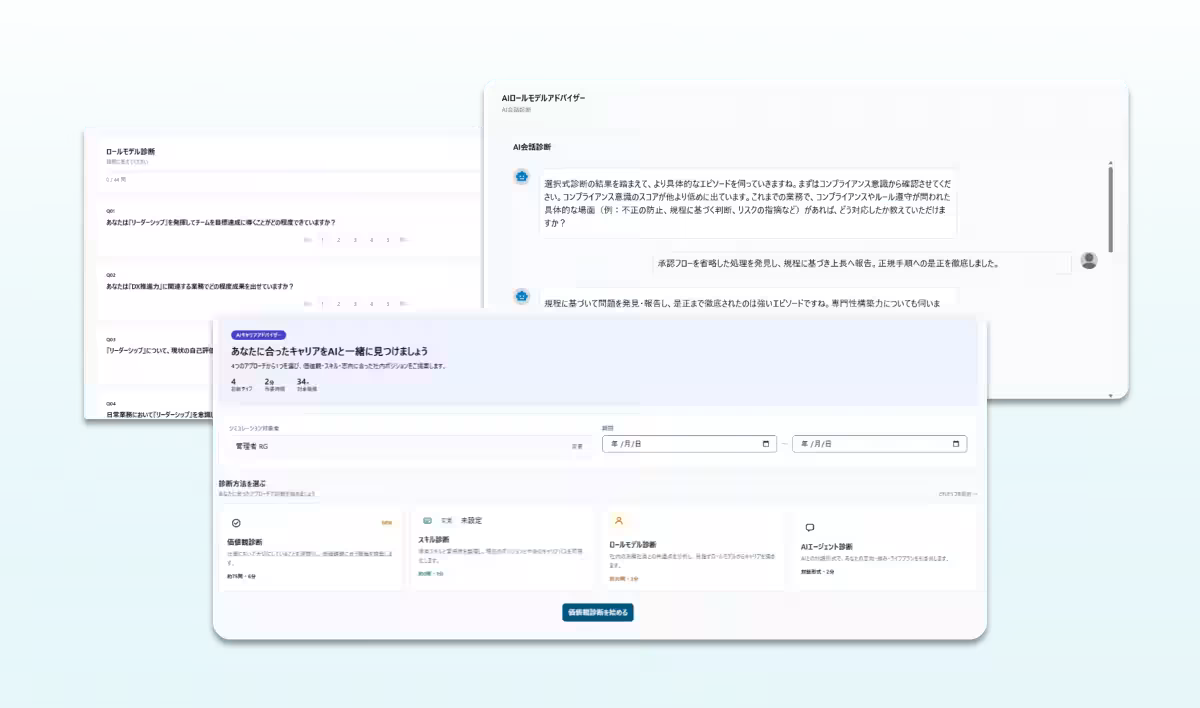Click the Q01 leadership question text
This screenshot has height=708, width=1200.
pyautogui.click(x=221, y=222)
